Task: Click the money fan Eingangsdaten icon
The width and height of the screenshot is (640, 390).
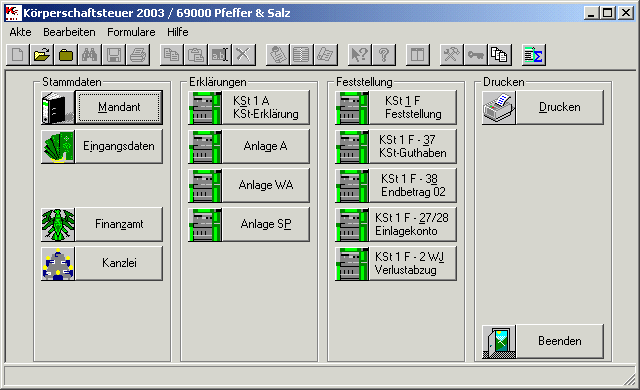Action: click(x=58, y=147)
